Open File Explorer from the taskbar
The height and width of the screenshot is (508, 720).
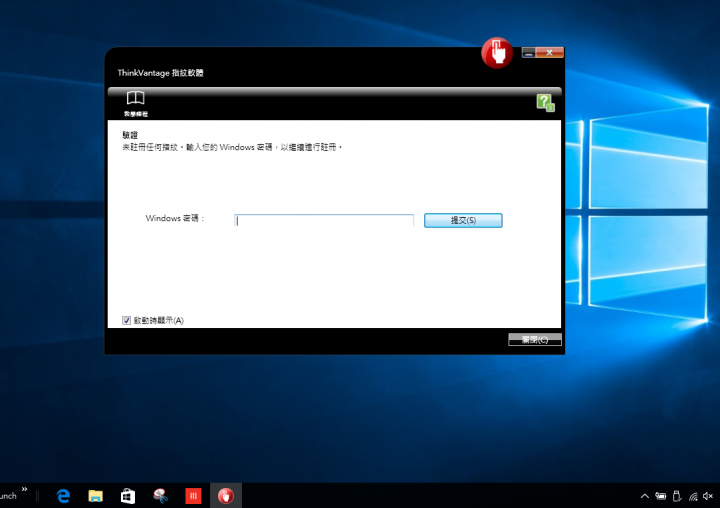click(96, 496)
